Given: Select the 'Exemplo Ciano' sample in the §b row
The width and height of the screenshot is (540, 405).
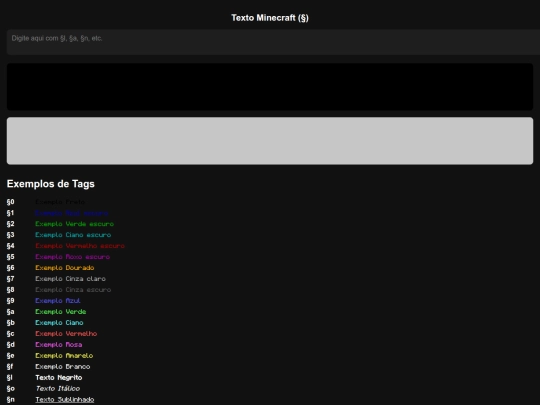Looking at the screenshot, I should (x=59, y=323).
